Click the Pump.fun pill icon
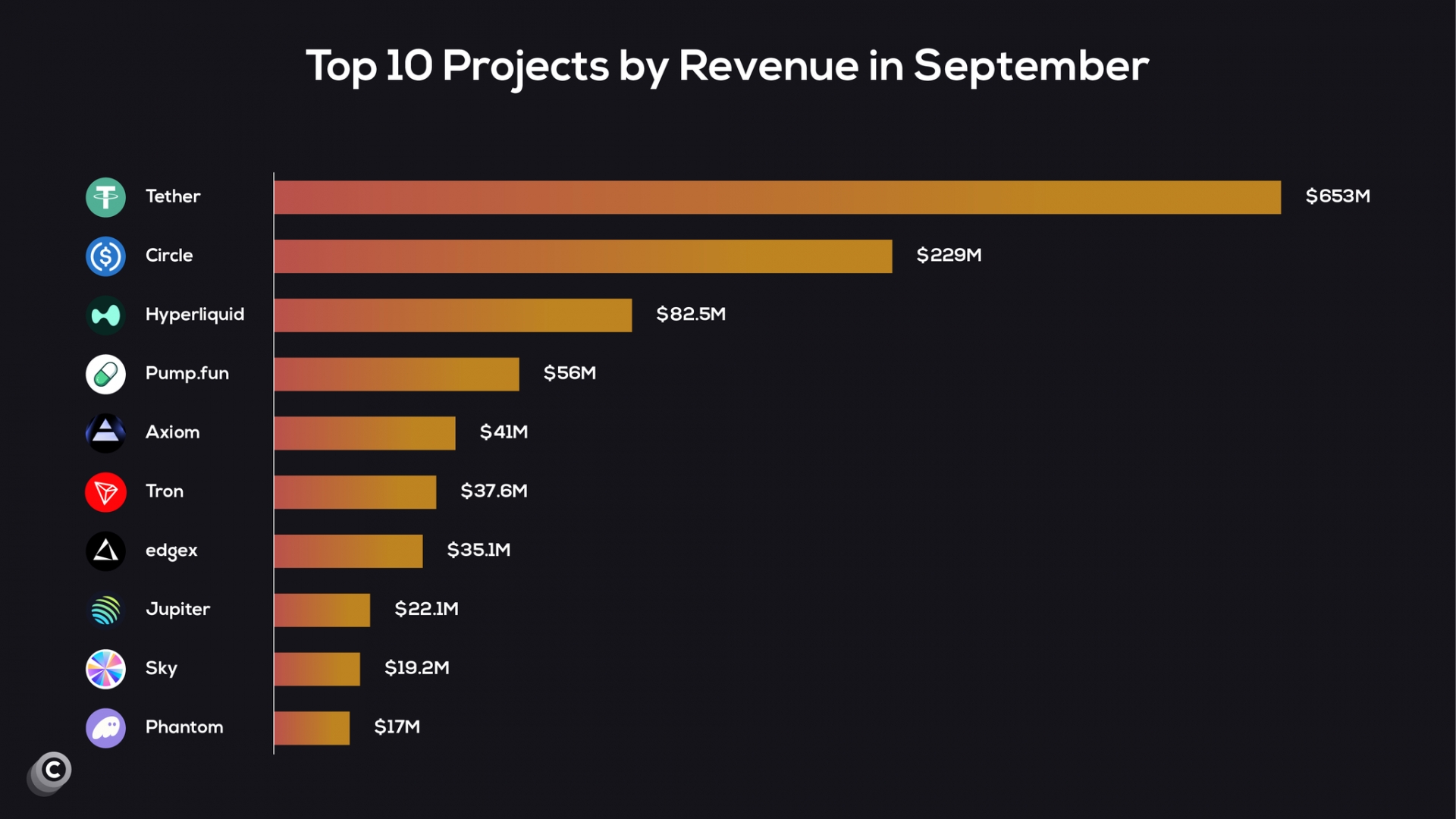The width and height of the screenshot is (1456, 819). (x=105, y=374)
